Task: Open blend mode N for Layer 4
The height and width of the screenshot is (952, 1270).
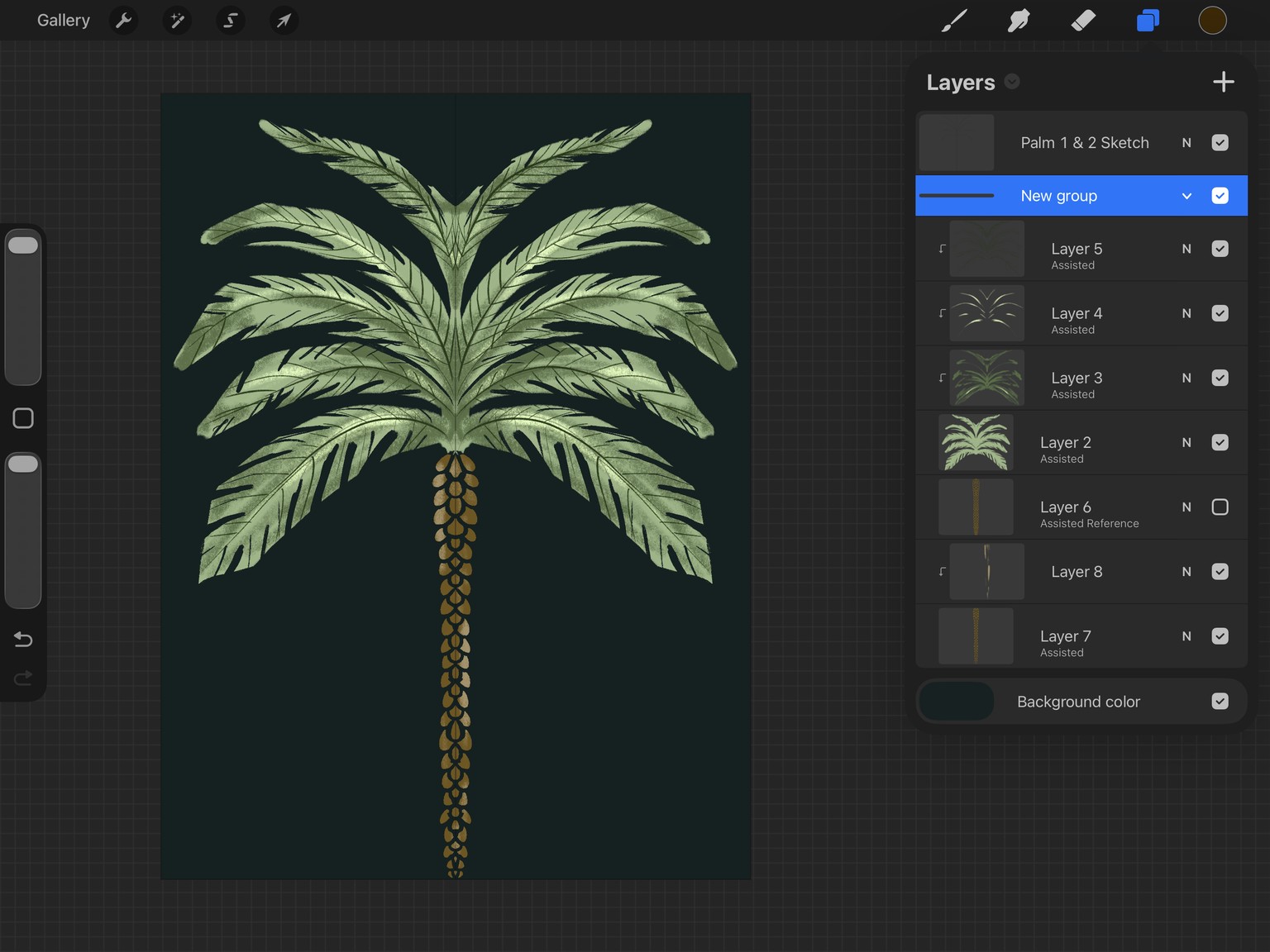Action: [1186, 313]
